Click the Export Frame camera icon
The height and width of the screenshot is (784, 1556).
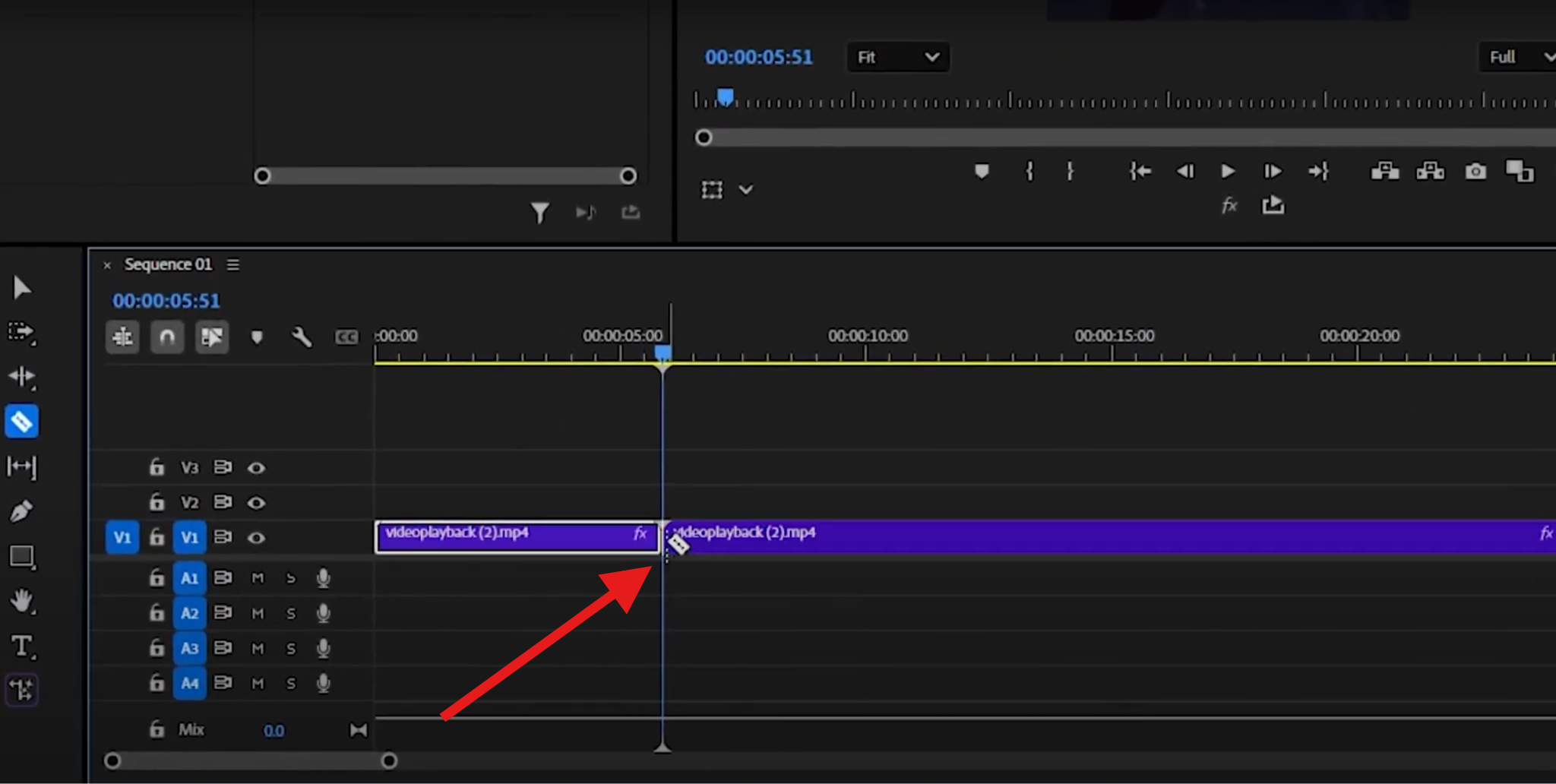click(1475, 172)
